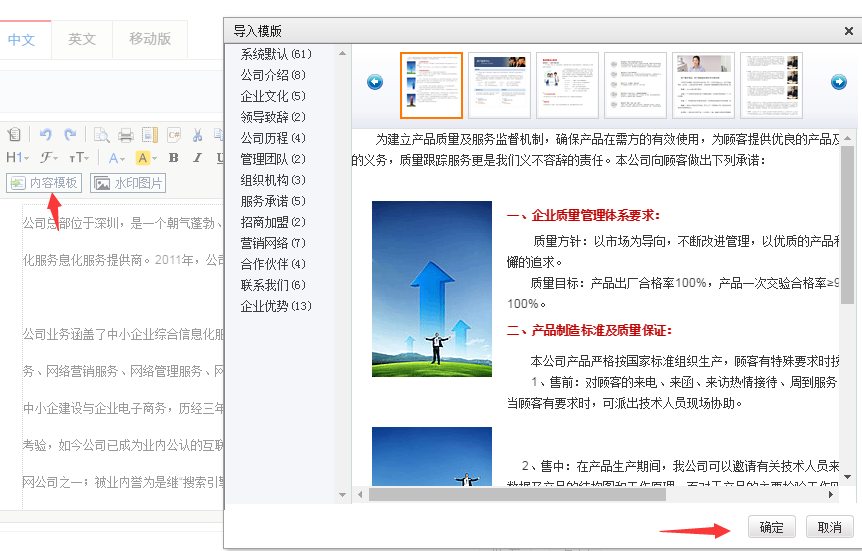Select the 公司介绍 (8) category
Image resolution: width=862 pixels, height=551 pixels.
coord(273,75)
